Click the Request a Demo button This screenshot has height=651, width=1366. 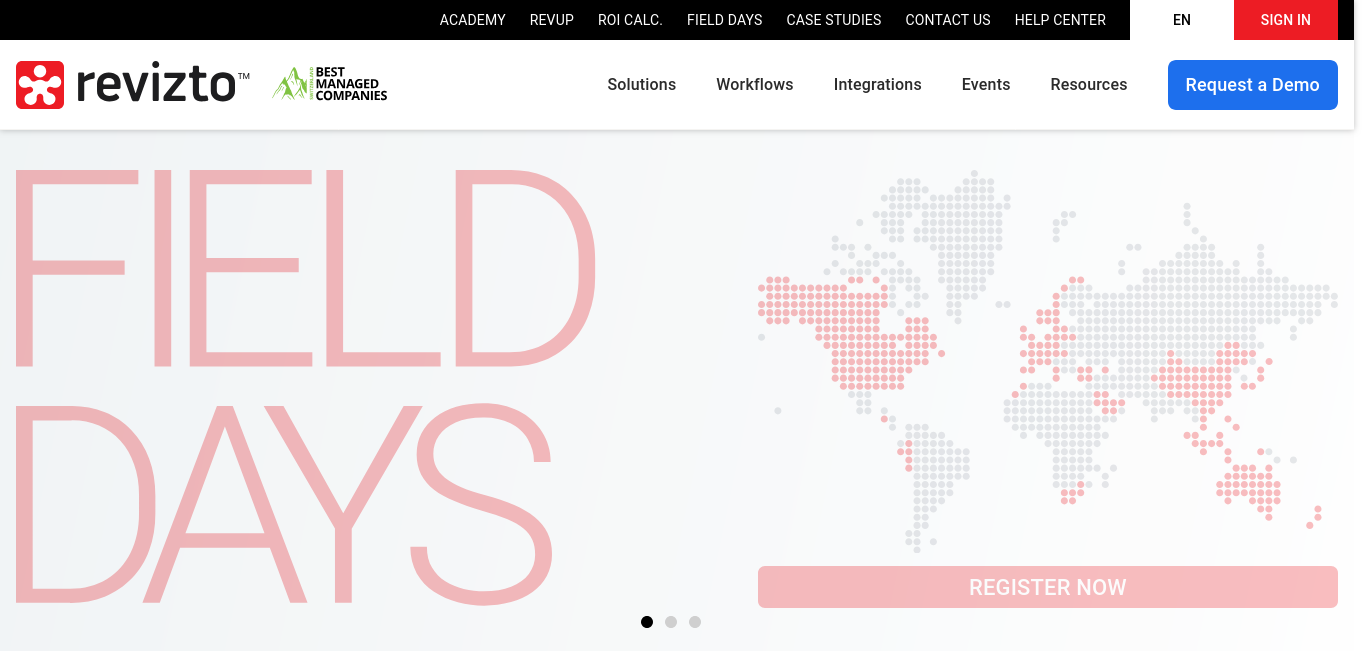(1253, 85)
